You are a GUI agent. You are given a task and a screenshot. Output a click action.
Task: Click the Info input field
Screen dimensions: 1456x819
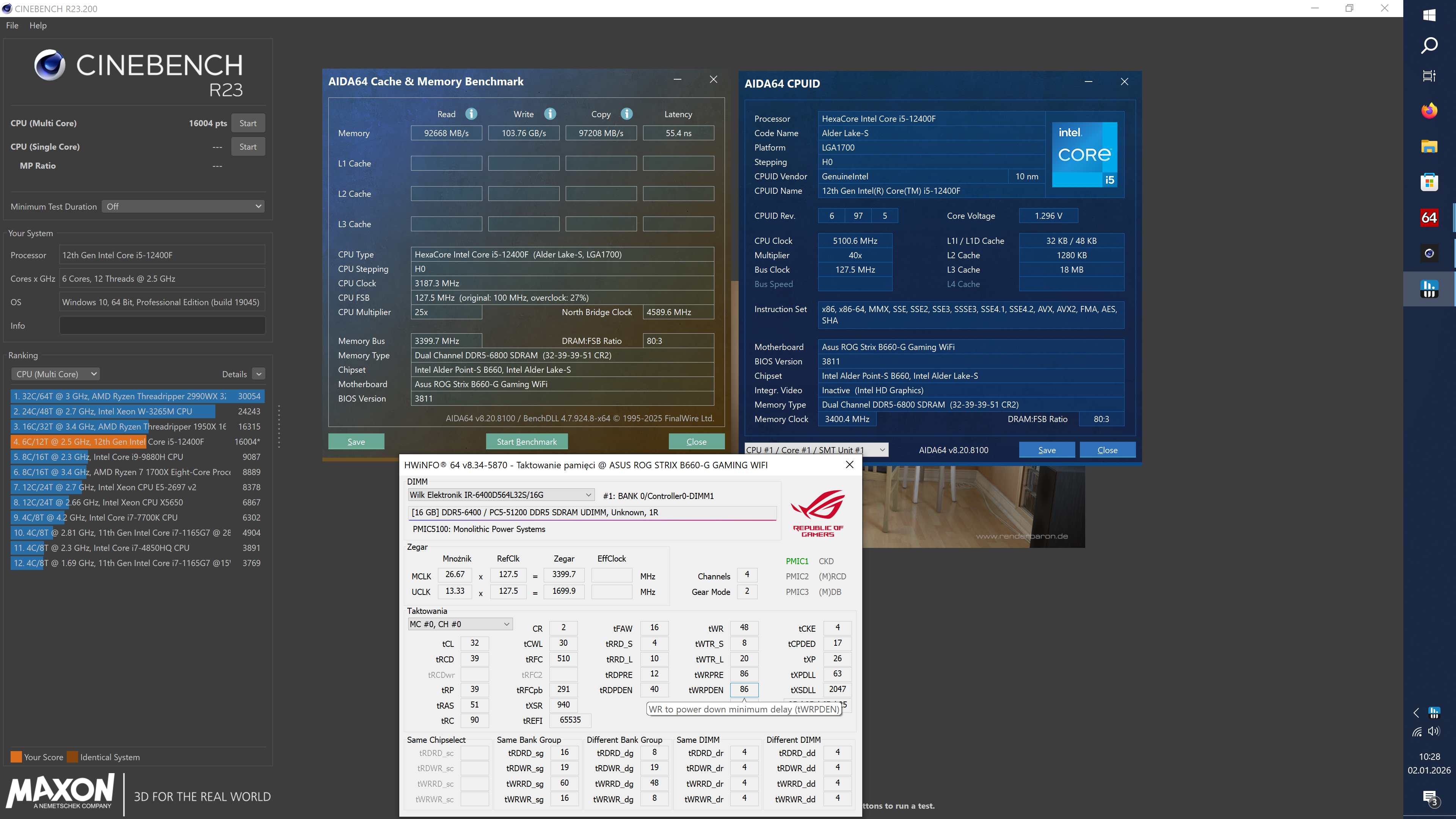(x=162, y=326)
